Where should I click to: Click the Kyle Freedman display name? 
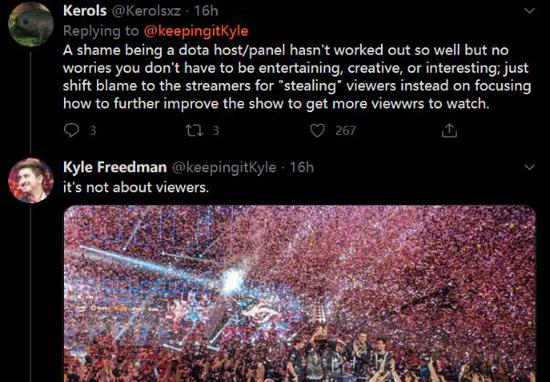115,167
